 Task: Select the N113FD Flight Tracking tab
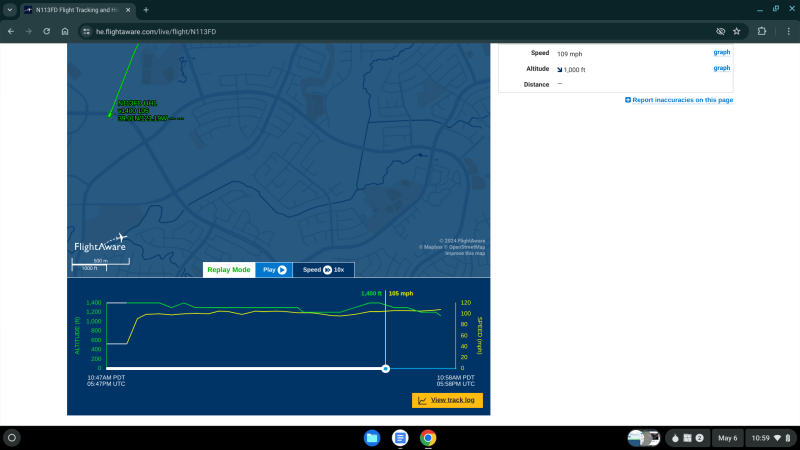coord(78,10)
